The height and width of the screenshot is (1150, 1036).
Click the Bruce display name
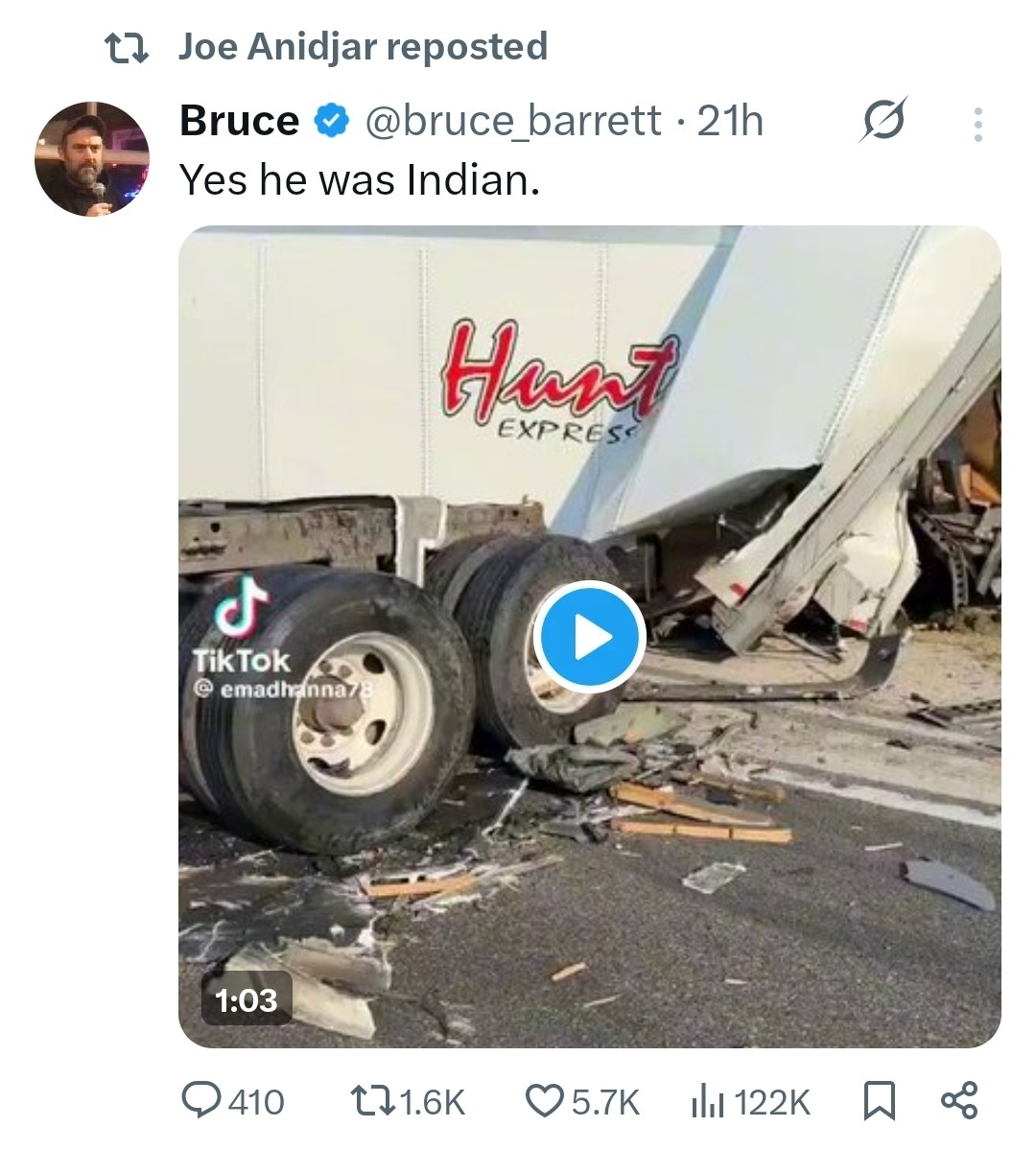(x=239, y=122)
